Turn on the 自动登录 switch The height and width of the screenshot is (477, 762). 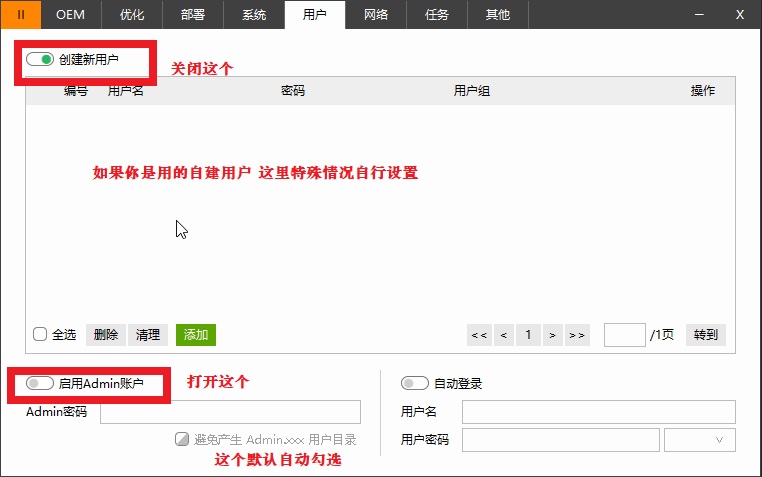click(x=414, y=383)
